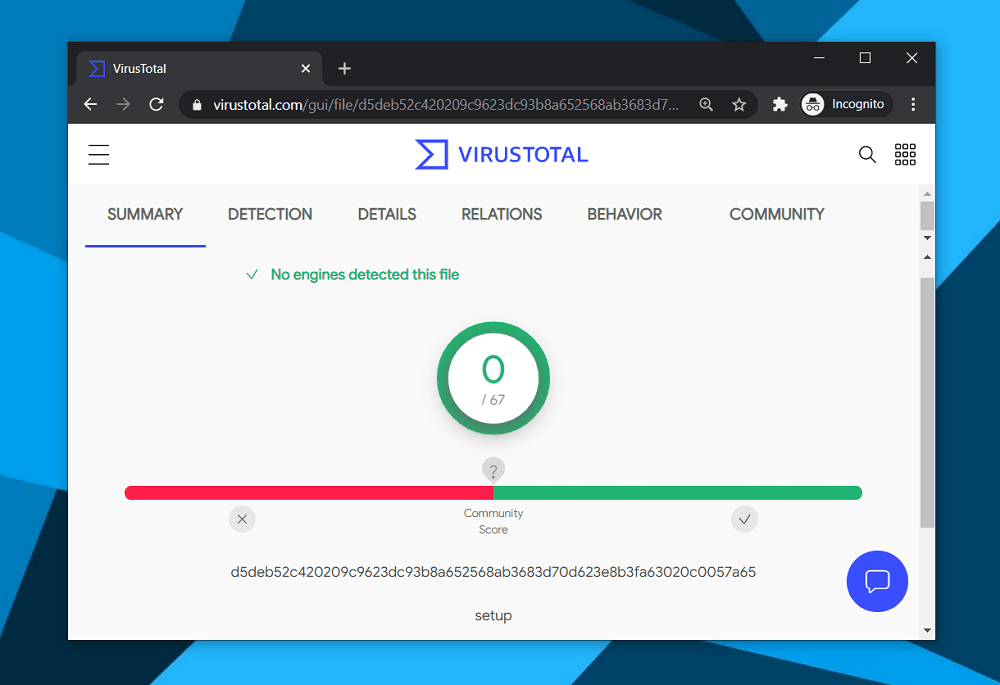Image resolution: width=1000 pixels, height=685 pixels.
Task: Switch to the COMMUNITY tab
Action: pos(777,214)
